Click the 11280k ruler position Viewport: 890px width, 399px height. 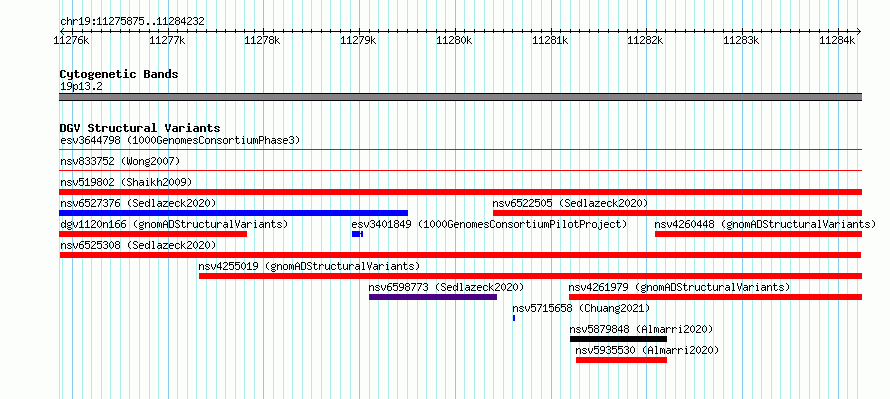pos(454,40)
